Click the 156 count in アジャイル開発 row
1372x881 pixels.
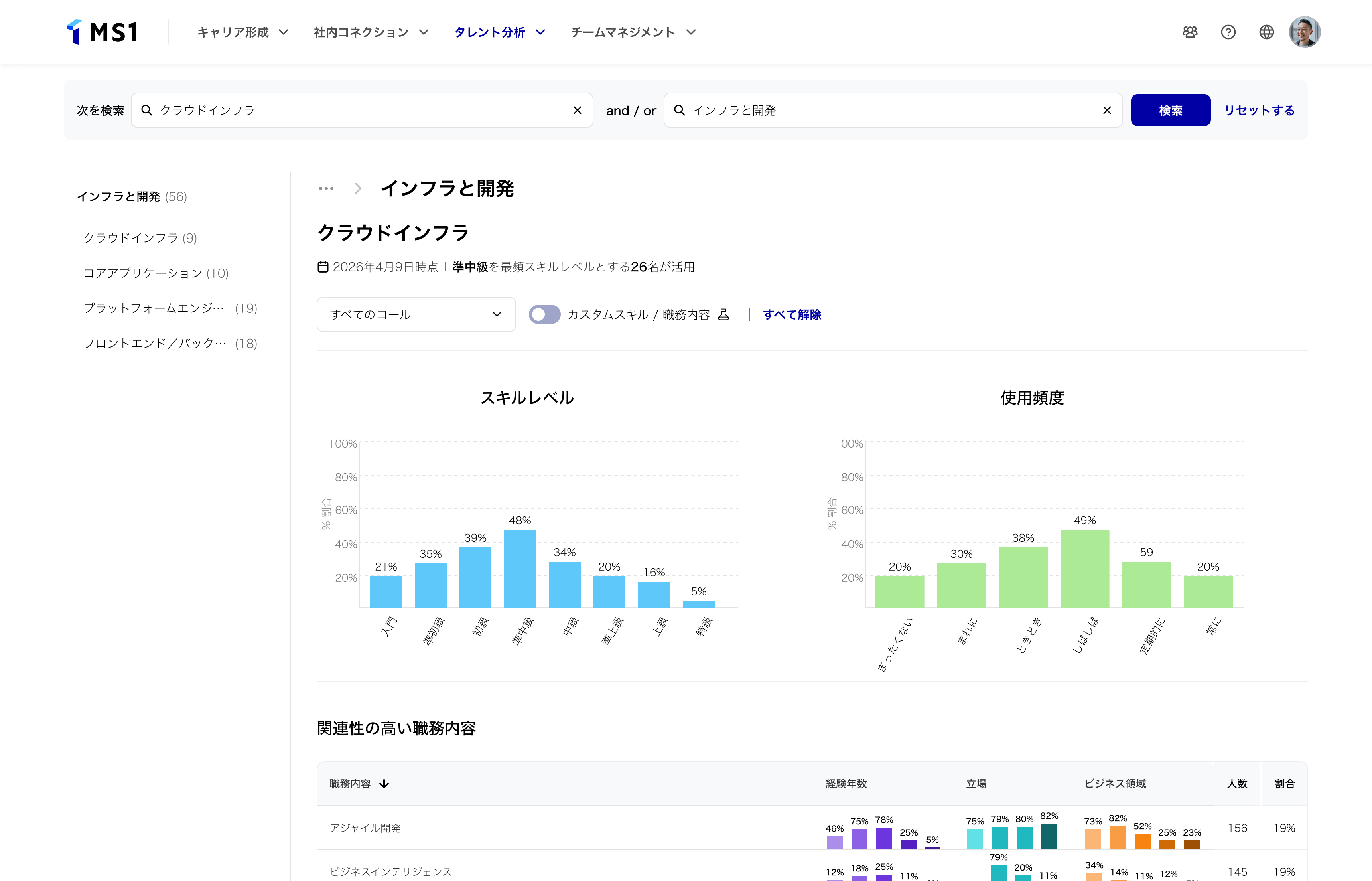[1238, 828]
